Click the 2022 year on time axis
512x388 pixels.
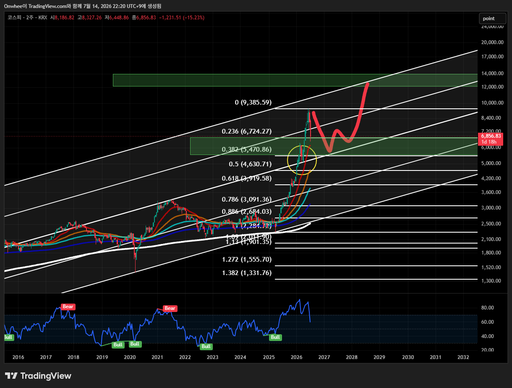[x=185, y=357]
